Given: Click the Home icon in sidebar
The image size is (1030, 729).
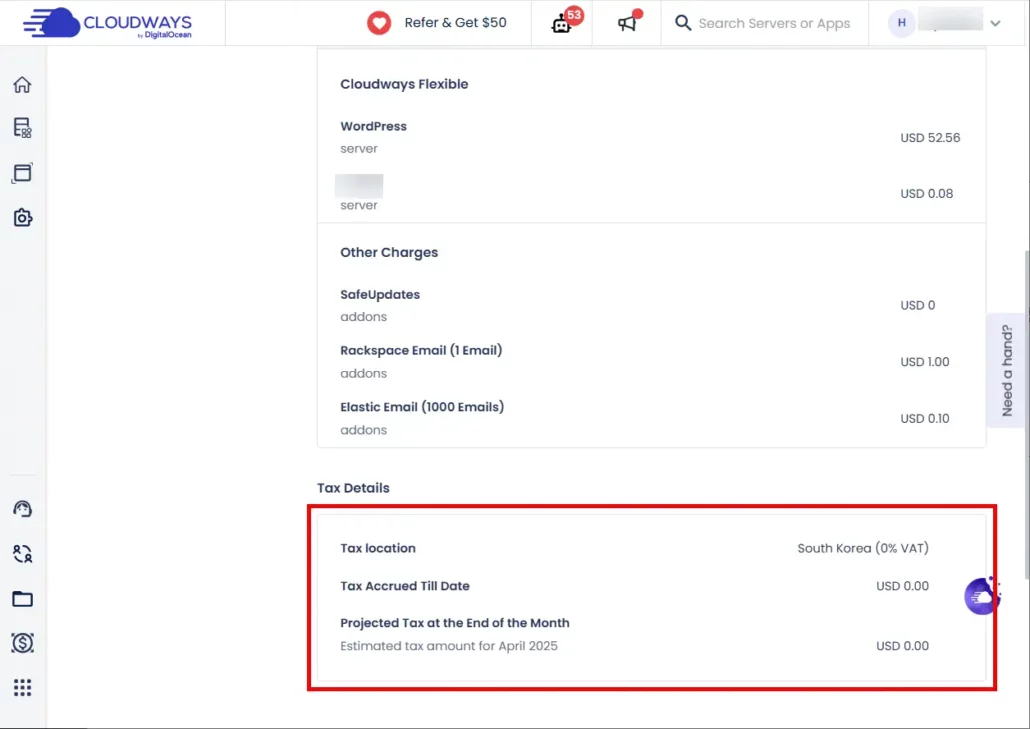Looking at the screenshot, I should click(x=22, y=85).
